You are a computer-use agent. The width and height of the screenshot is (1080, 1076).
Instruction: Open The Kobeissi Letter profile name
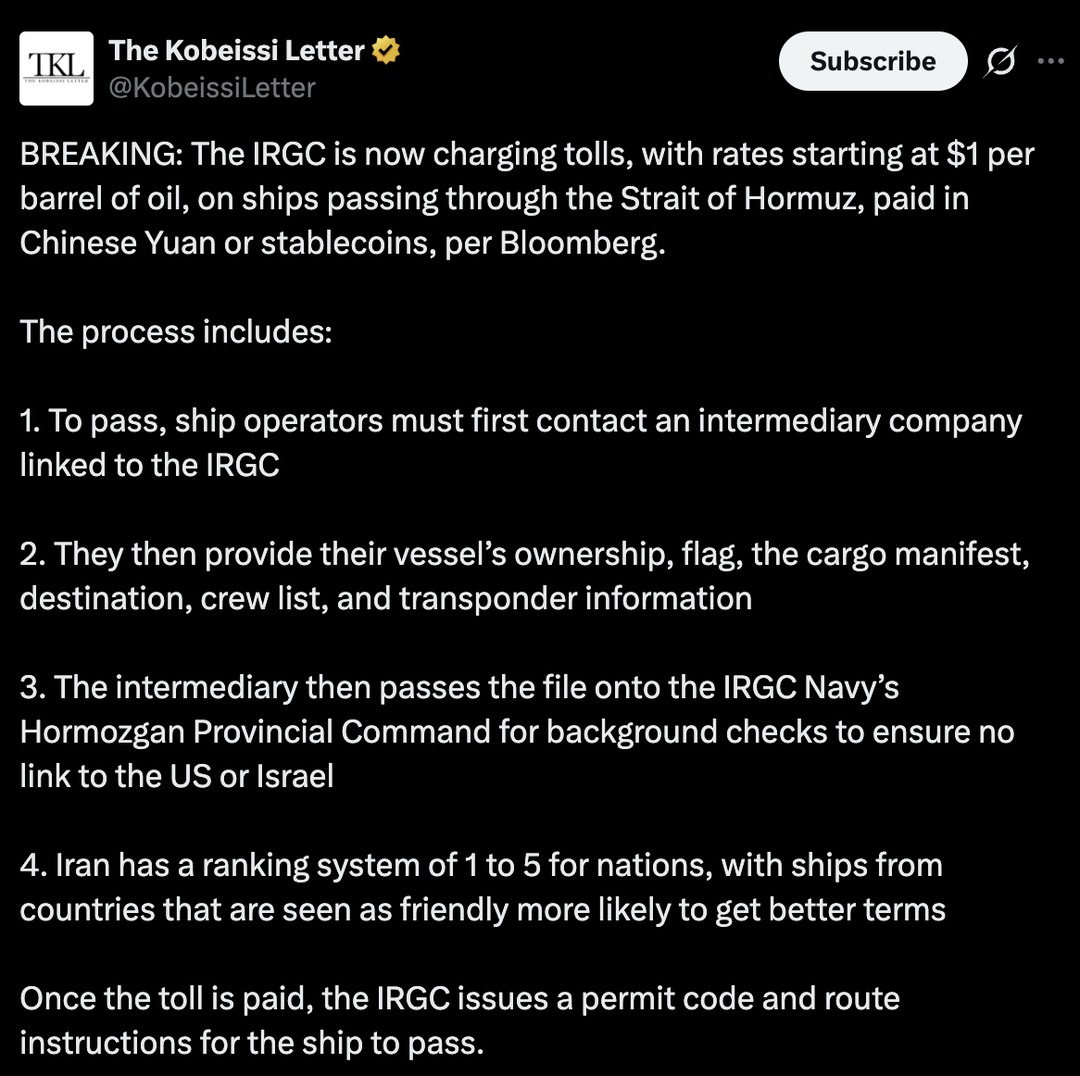240,49
